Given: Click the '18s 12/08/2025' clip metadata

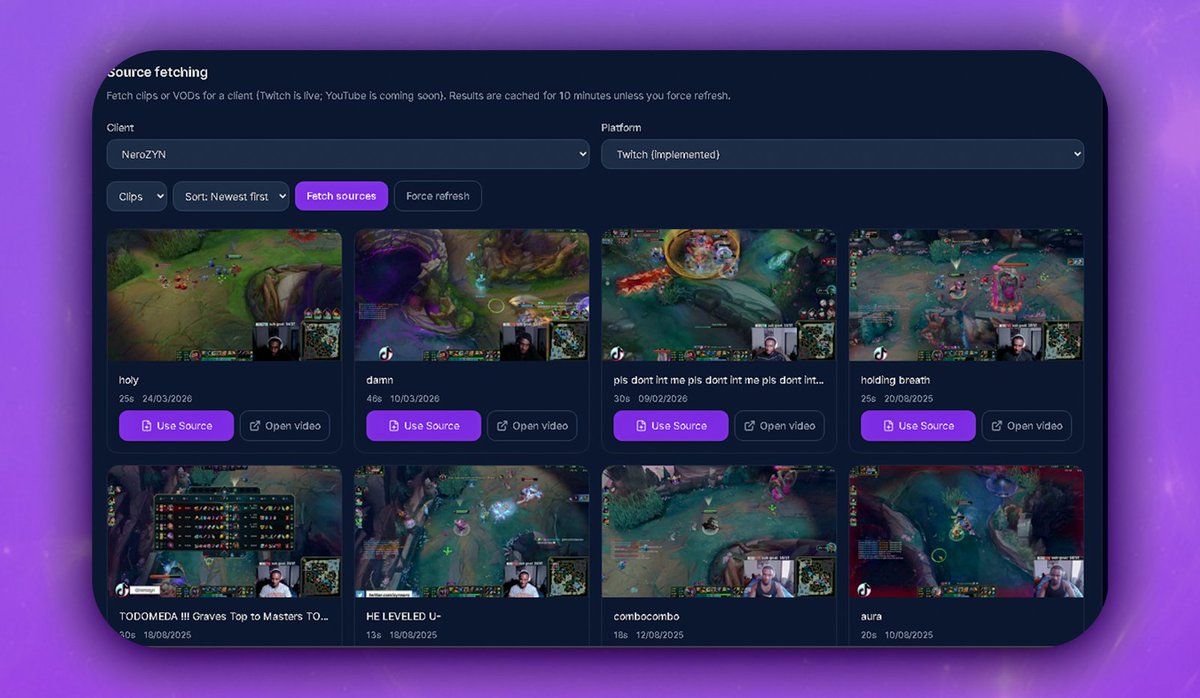Looking at the screenshot, I should 649,635.
